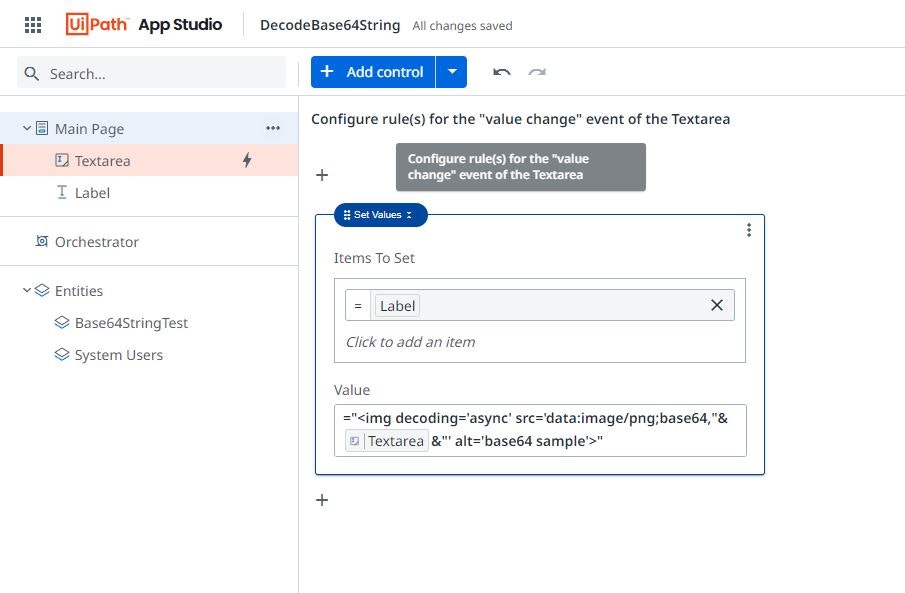Open the Add control dropdown arrow
Image resolution: width=905 pixels, height=593 pixels.
(452, 72)
